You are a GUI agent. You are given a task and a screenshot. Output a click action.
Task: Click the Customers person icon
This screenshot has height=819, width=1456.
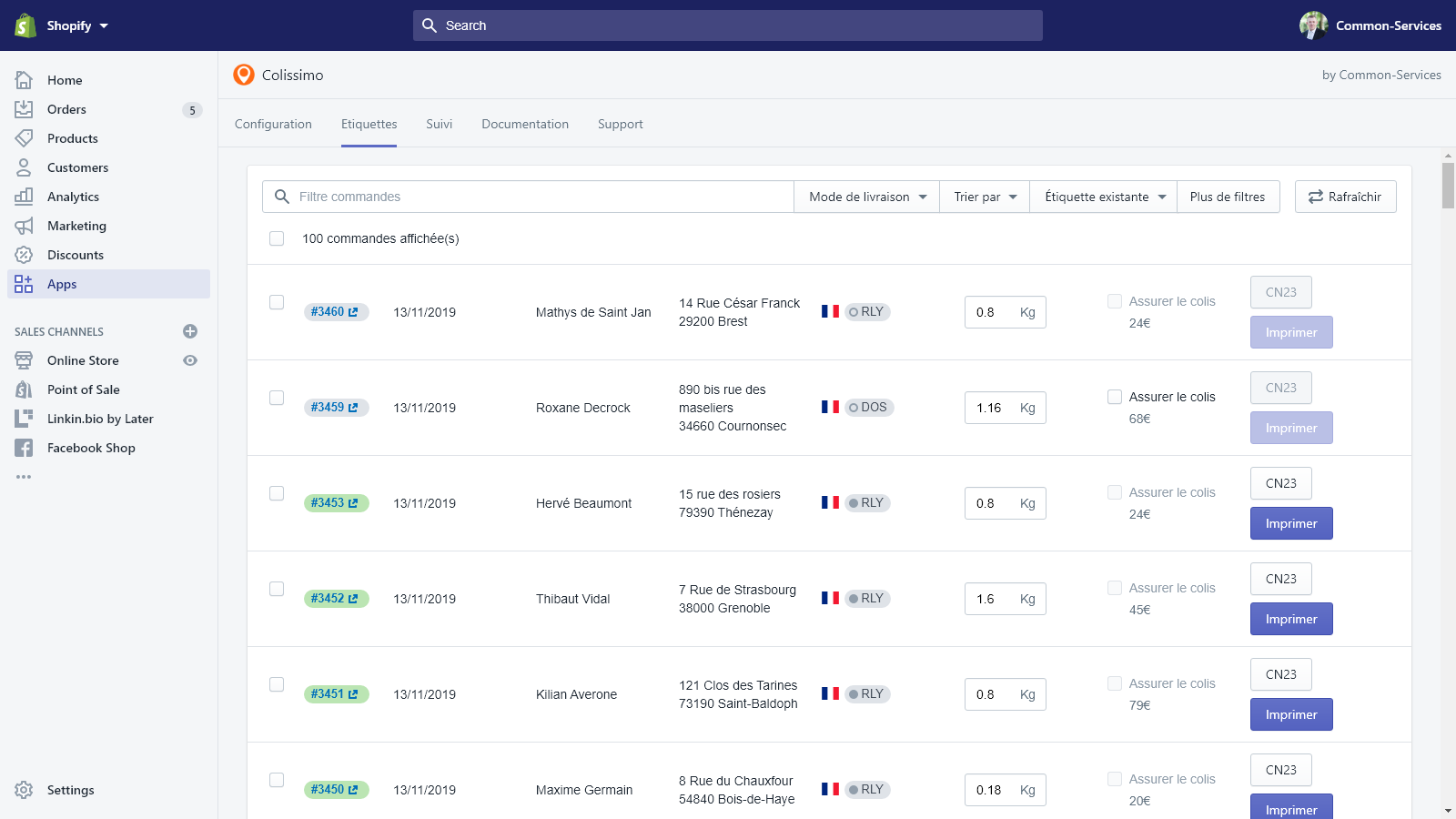pos(24,167)
